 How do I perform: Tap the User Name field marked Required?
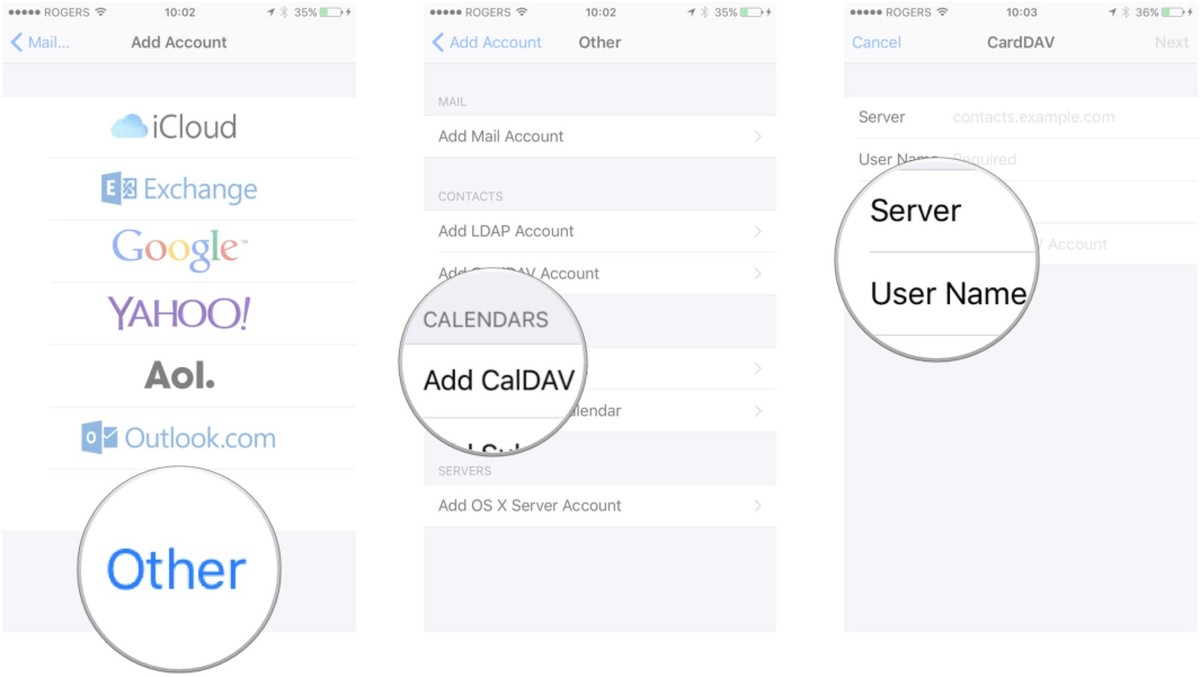1020,159
